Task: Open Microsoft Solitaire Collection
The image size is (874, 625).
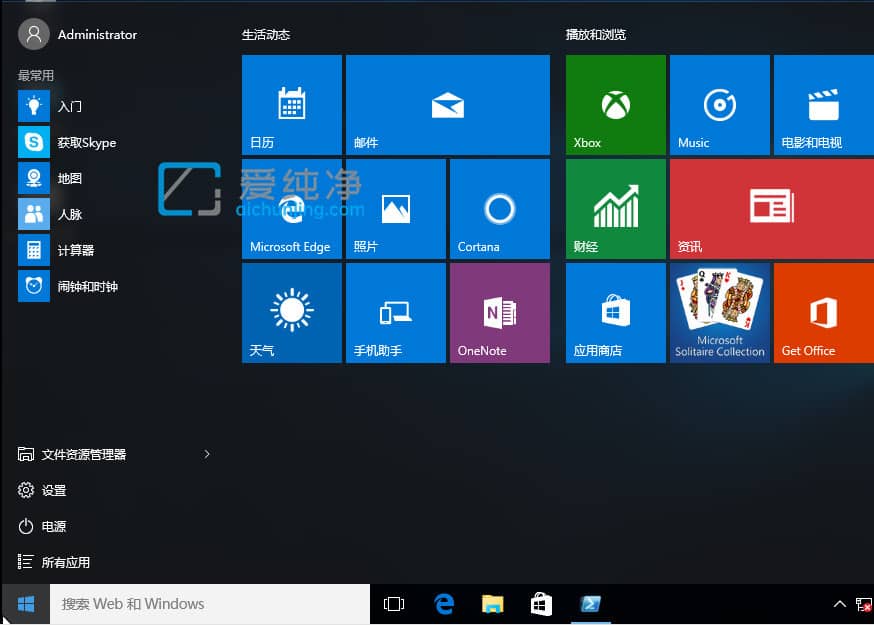Action: (x=719, y=312)
